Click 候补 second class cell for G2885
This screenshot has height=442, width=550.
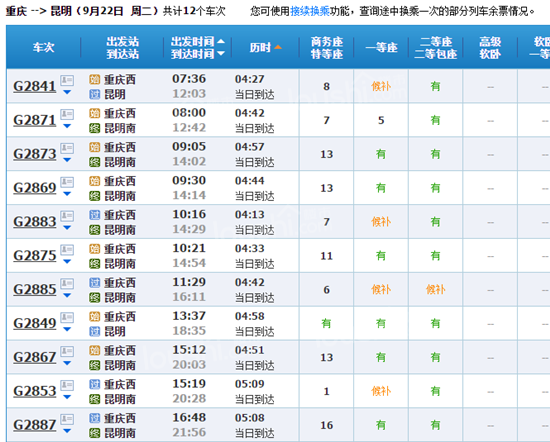click(x=436, y=289)
